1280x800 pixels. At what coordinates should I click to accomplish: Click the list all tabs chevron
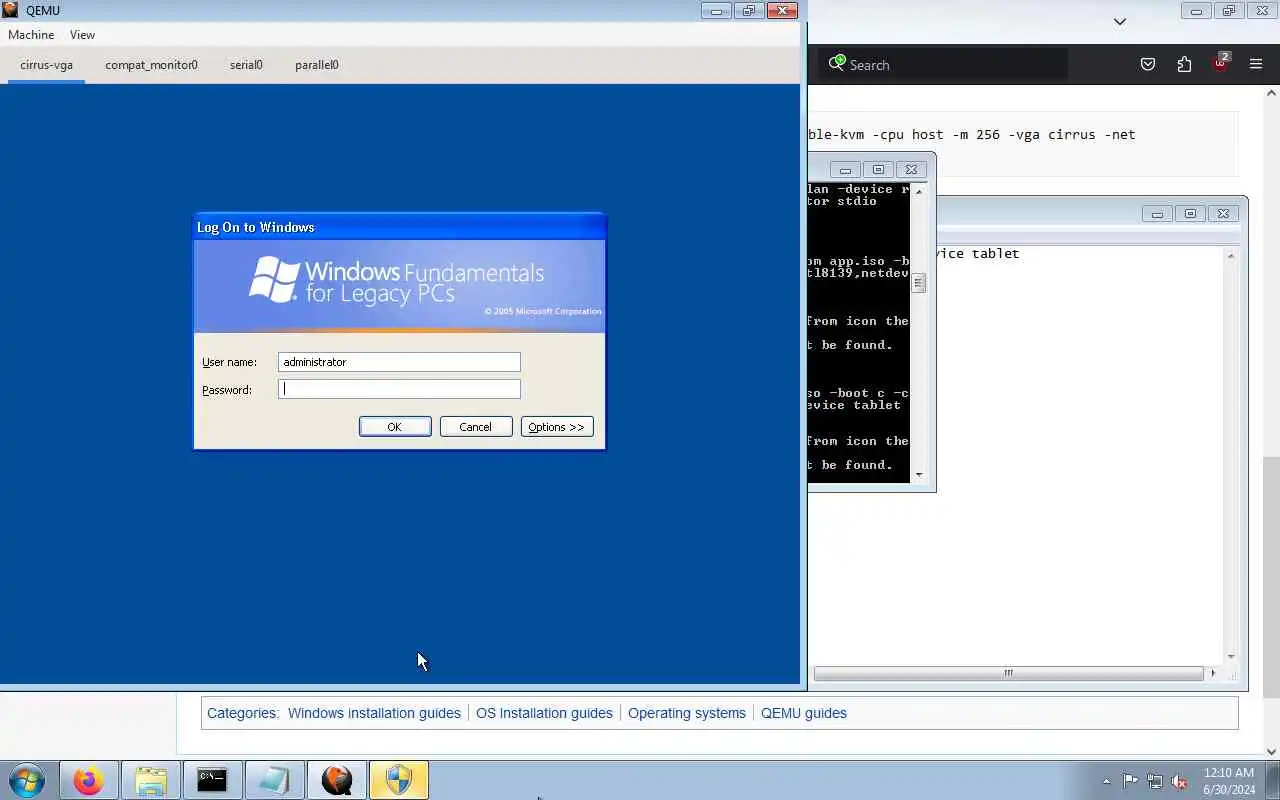(x=1120, y=21)
